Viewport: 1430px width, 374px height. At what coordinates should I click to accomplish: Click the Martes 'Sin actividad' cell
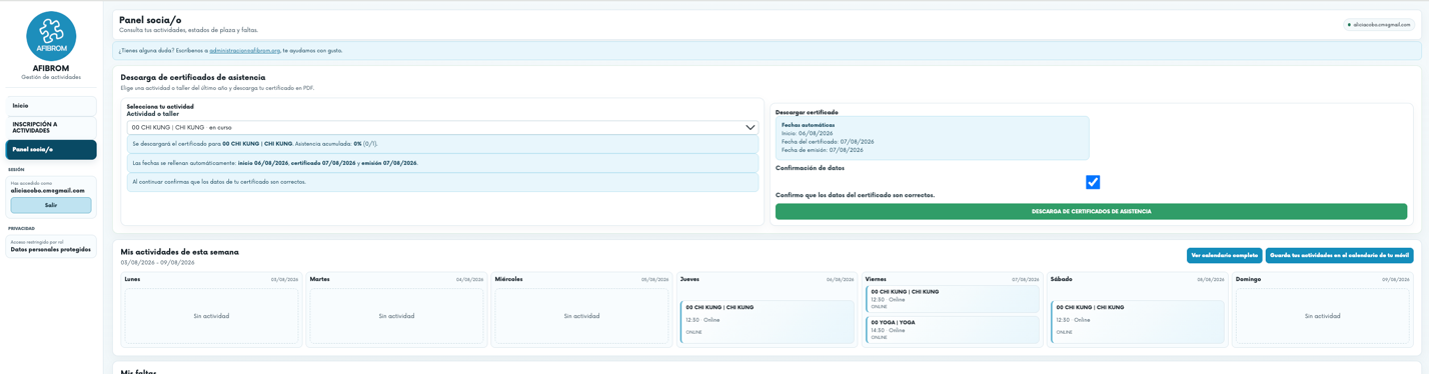click(396, 316)
